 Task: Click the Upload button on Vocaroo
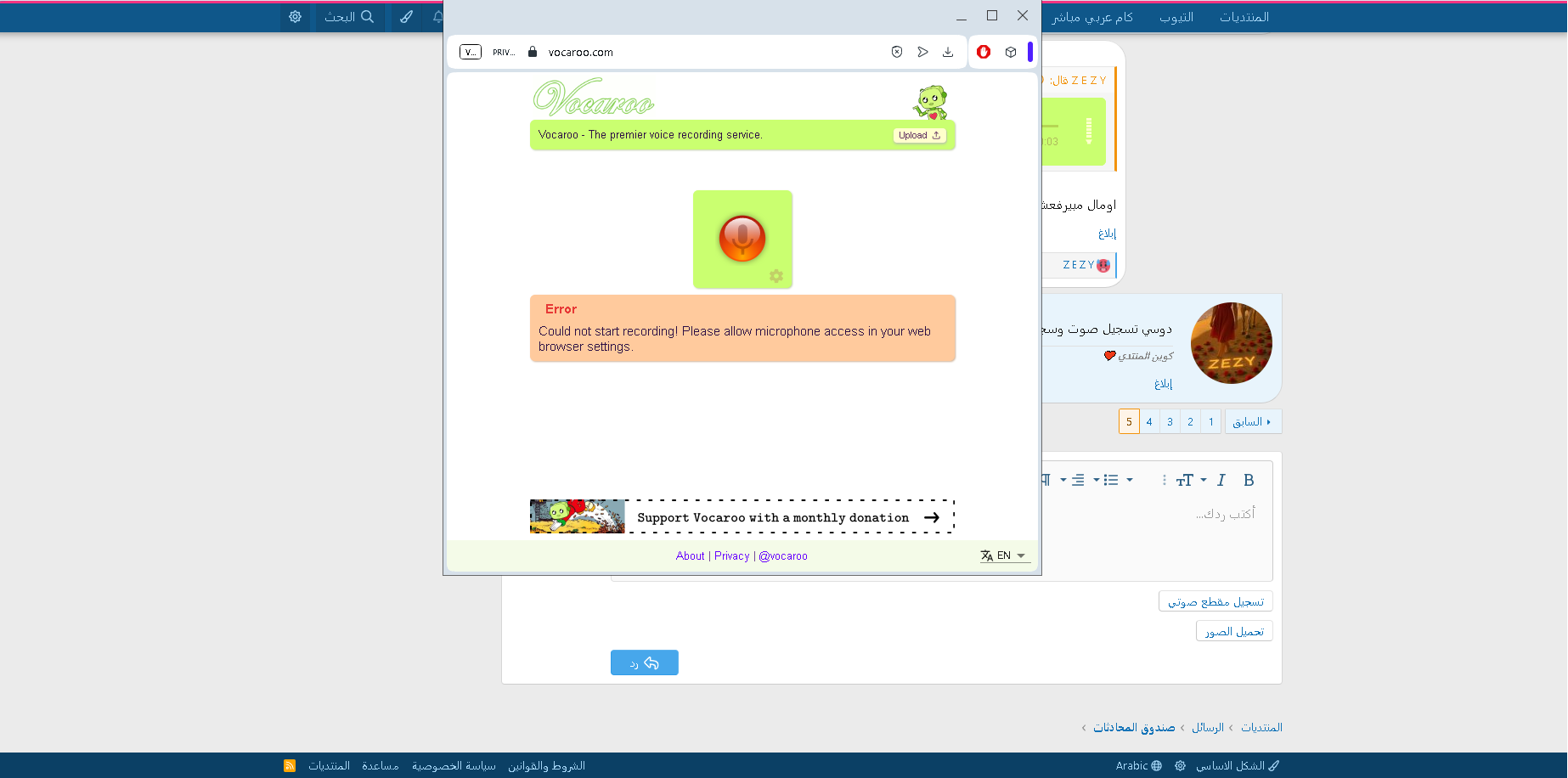tap(920, 135)
